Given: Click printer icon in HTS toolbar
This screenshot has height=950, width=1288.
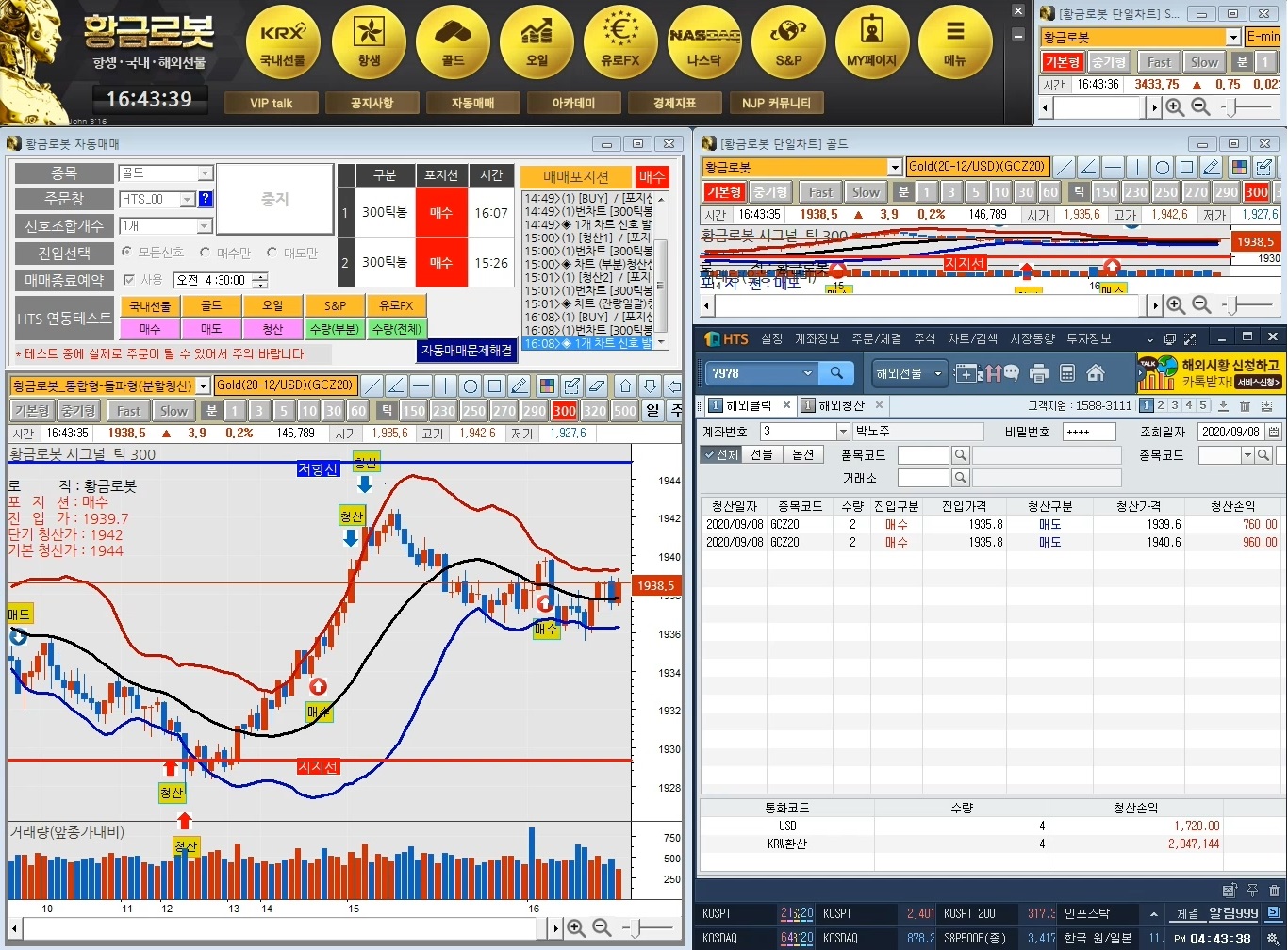Looking at the screenshot, I should tap(1039, 373).
